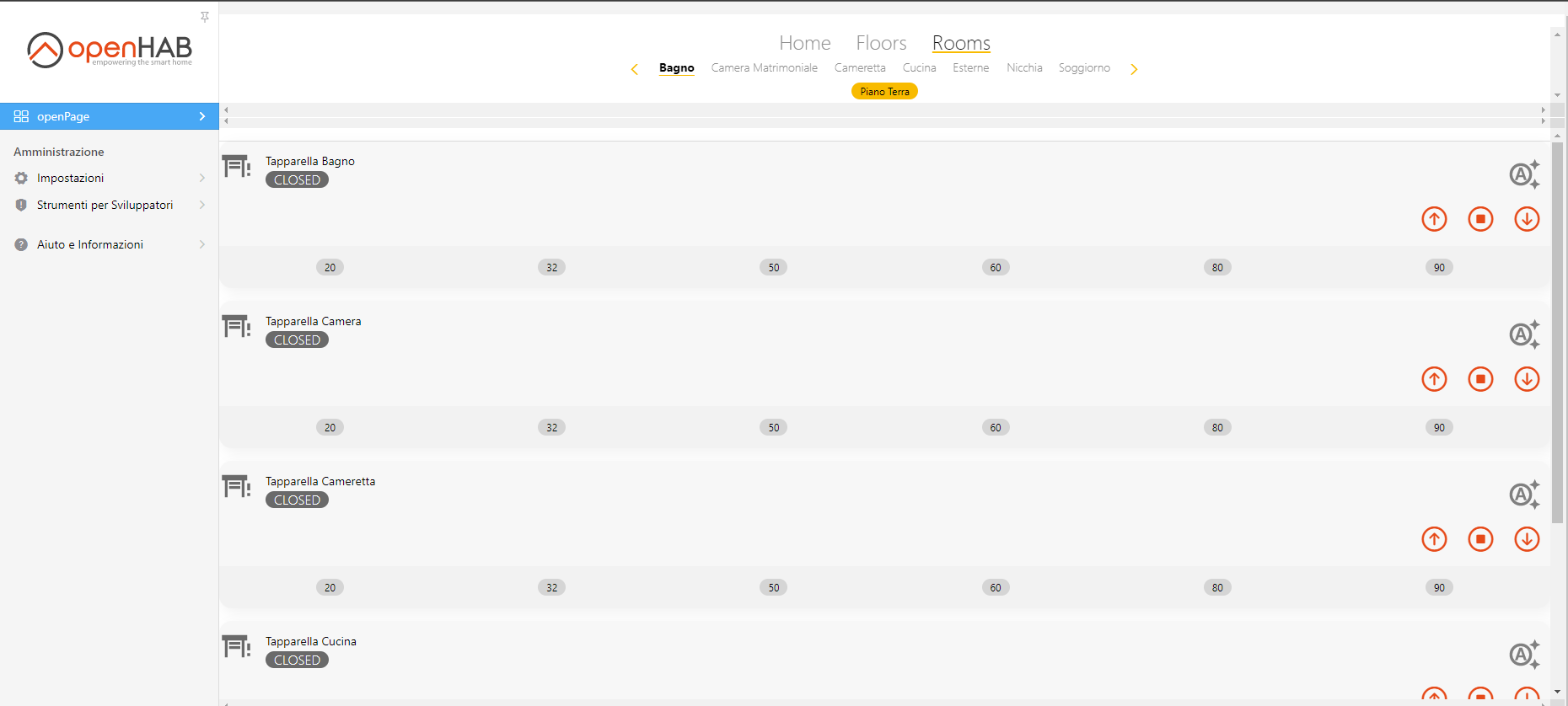The height and width of the screenshot is (706, 1568).
Task: Raise the Tapparella Cameretta shutter
Action: (x=1434, y=539)
